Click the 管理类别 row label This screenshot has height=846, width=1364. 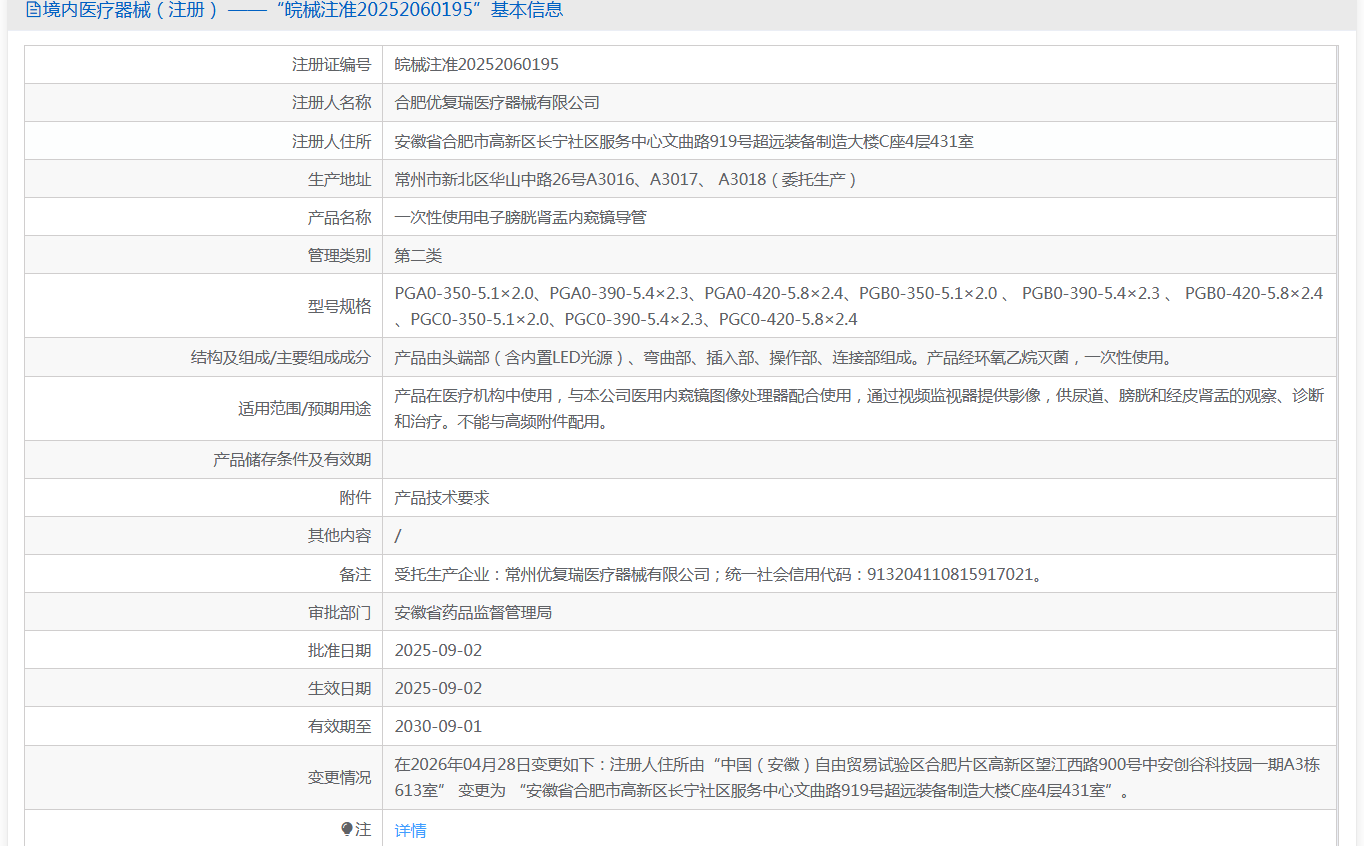(x=339, y=255)
